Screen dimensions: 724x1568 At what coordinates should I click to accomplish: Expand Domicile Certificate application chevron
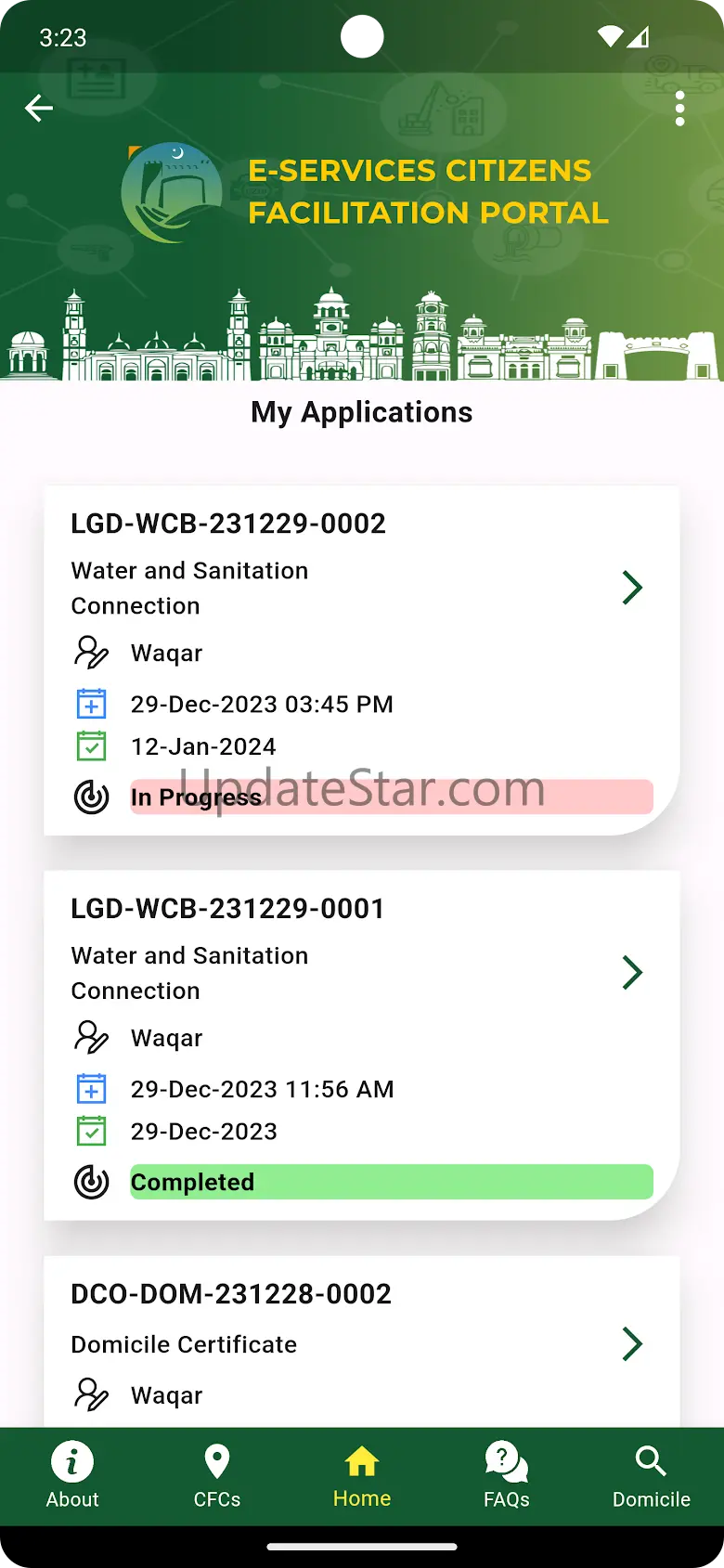[632, 1344]
